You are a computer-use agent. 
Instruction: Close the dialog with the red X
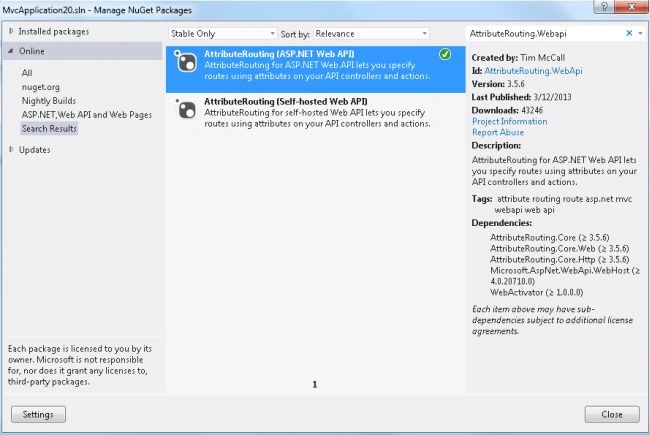pyautogui.click(x=632, y=6)
